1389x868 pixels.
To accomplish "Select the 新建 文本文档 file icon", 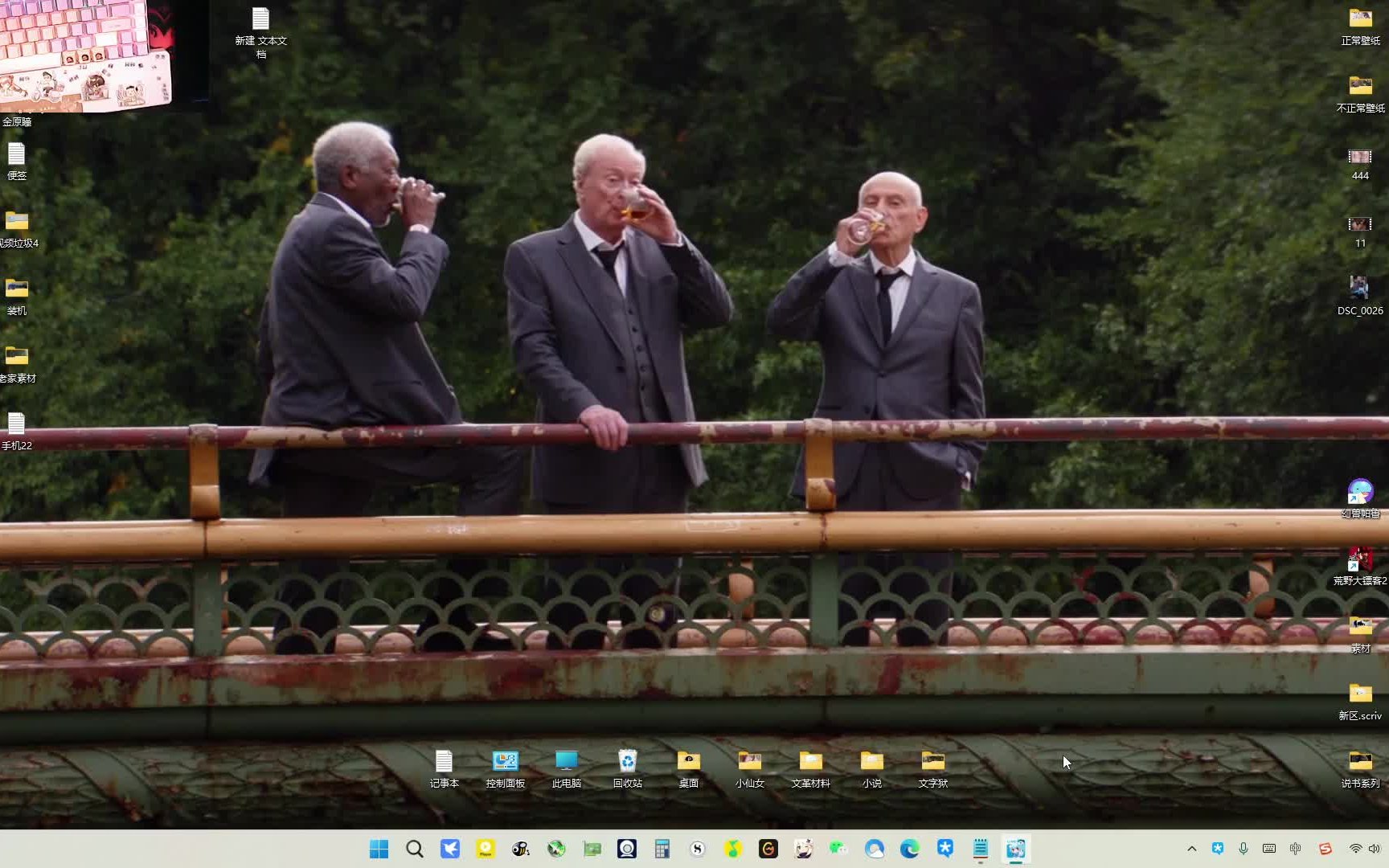I will coord(260,32).
